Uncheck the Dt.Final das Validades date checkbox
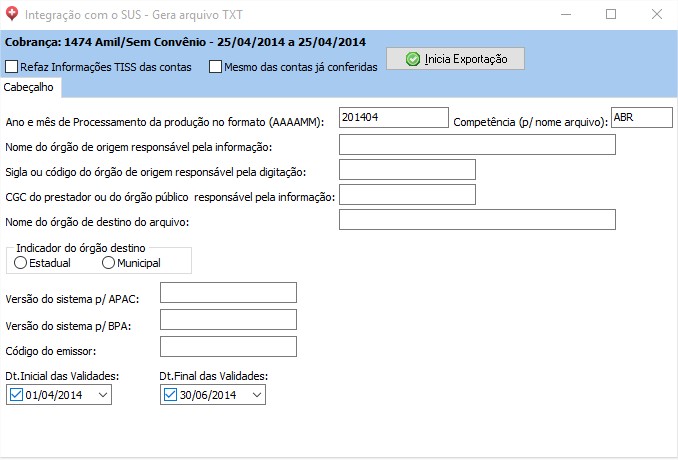 click(x=168, y=395)
